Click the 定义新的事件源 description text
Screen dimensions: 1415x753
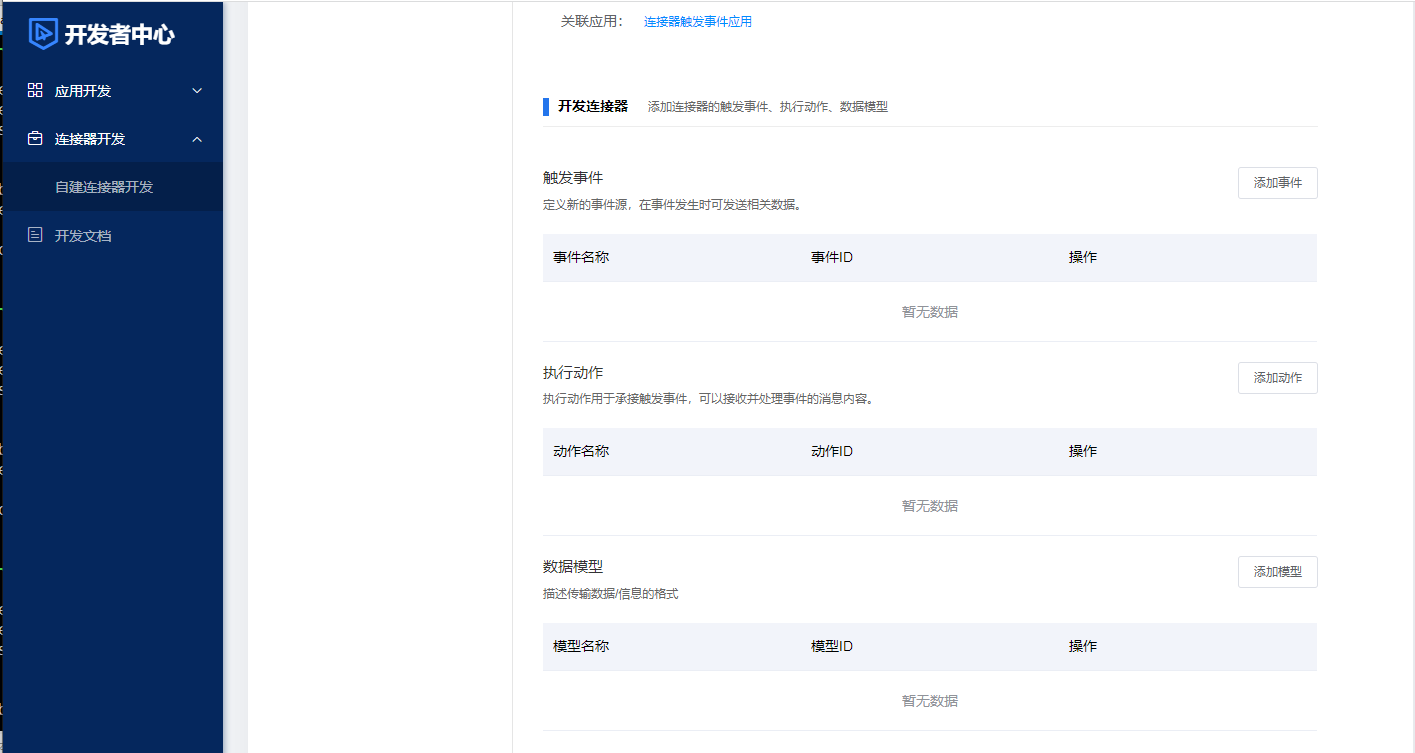click(x=672, y=205)
